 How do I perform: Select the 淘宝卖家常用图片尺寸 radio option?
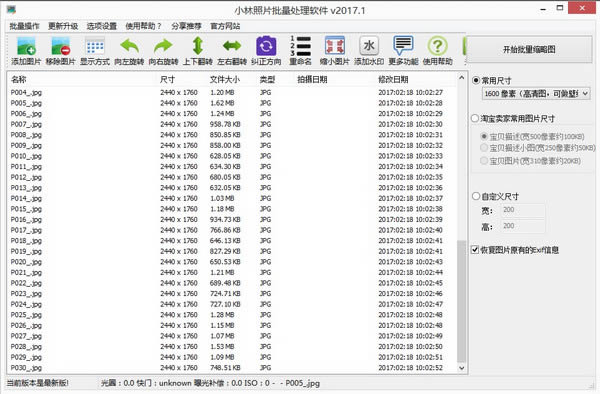(475, 118)
